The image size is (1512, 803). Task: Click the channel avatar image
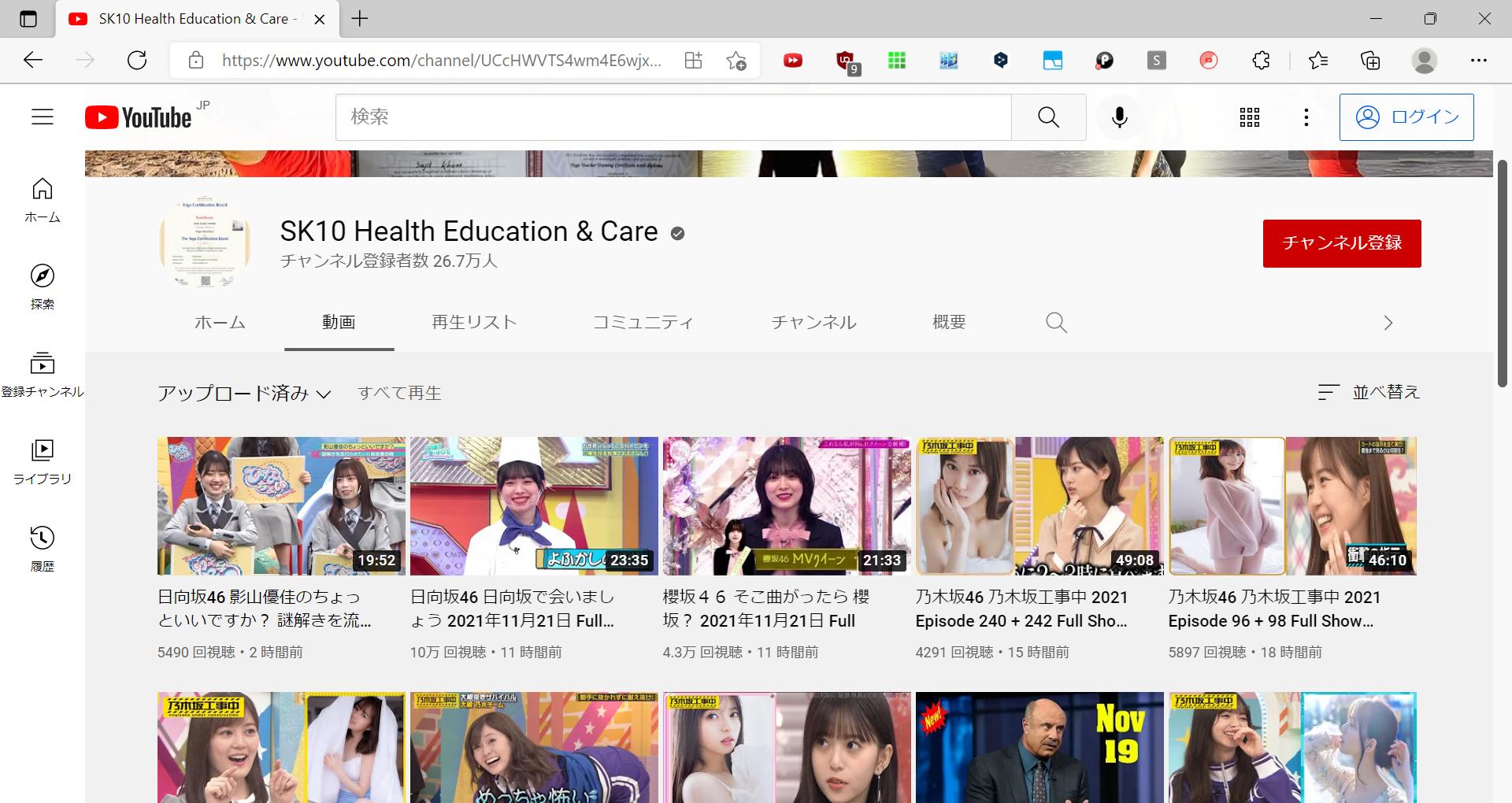coord(205,242)
